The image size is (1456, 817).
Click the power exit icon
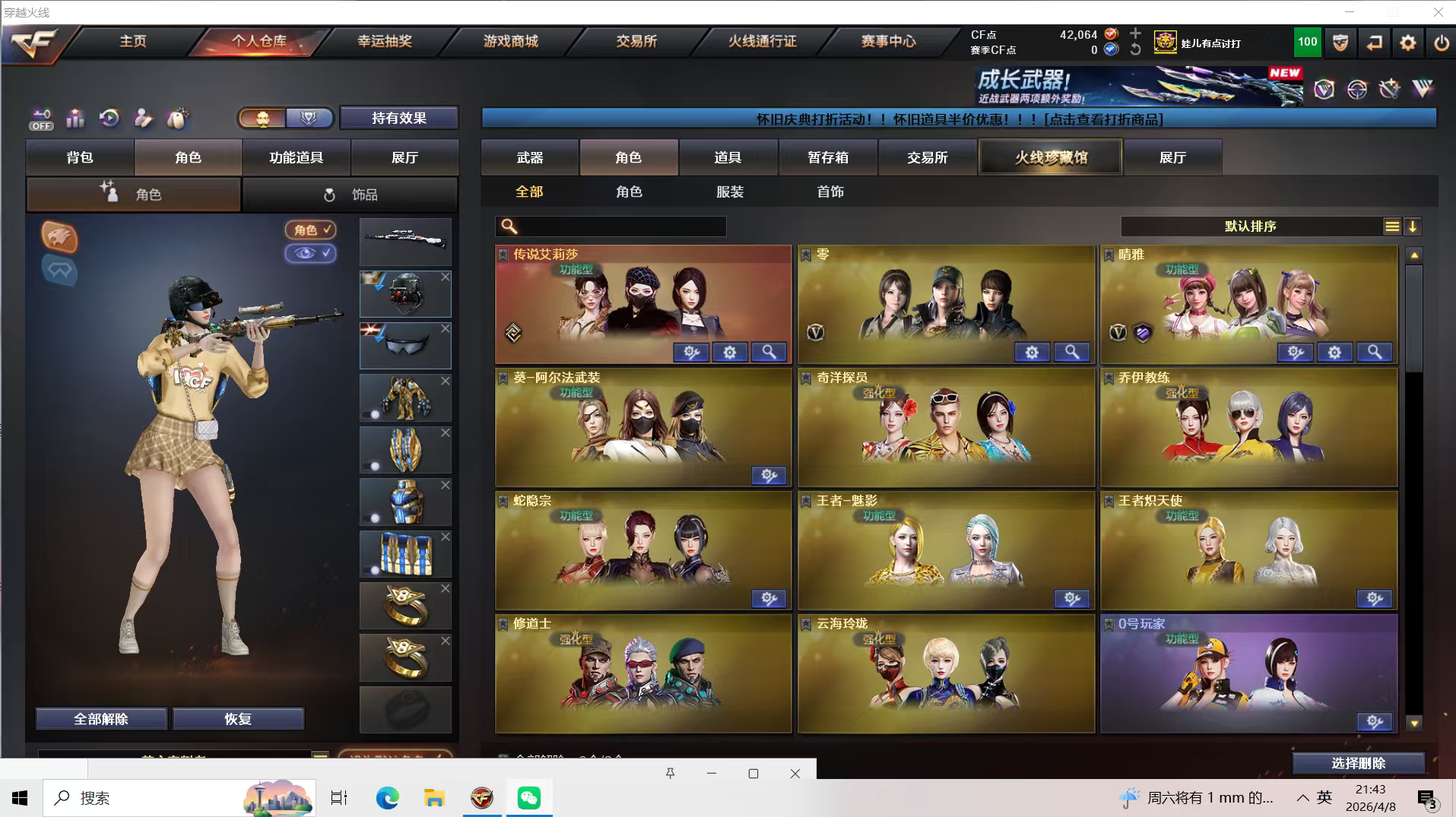[1441, 43]
